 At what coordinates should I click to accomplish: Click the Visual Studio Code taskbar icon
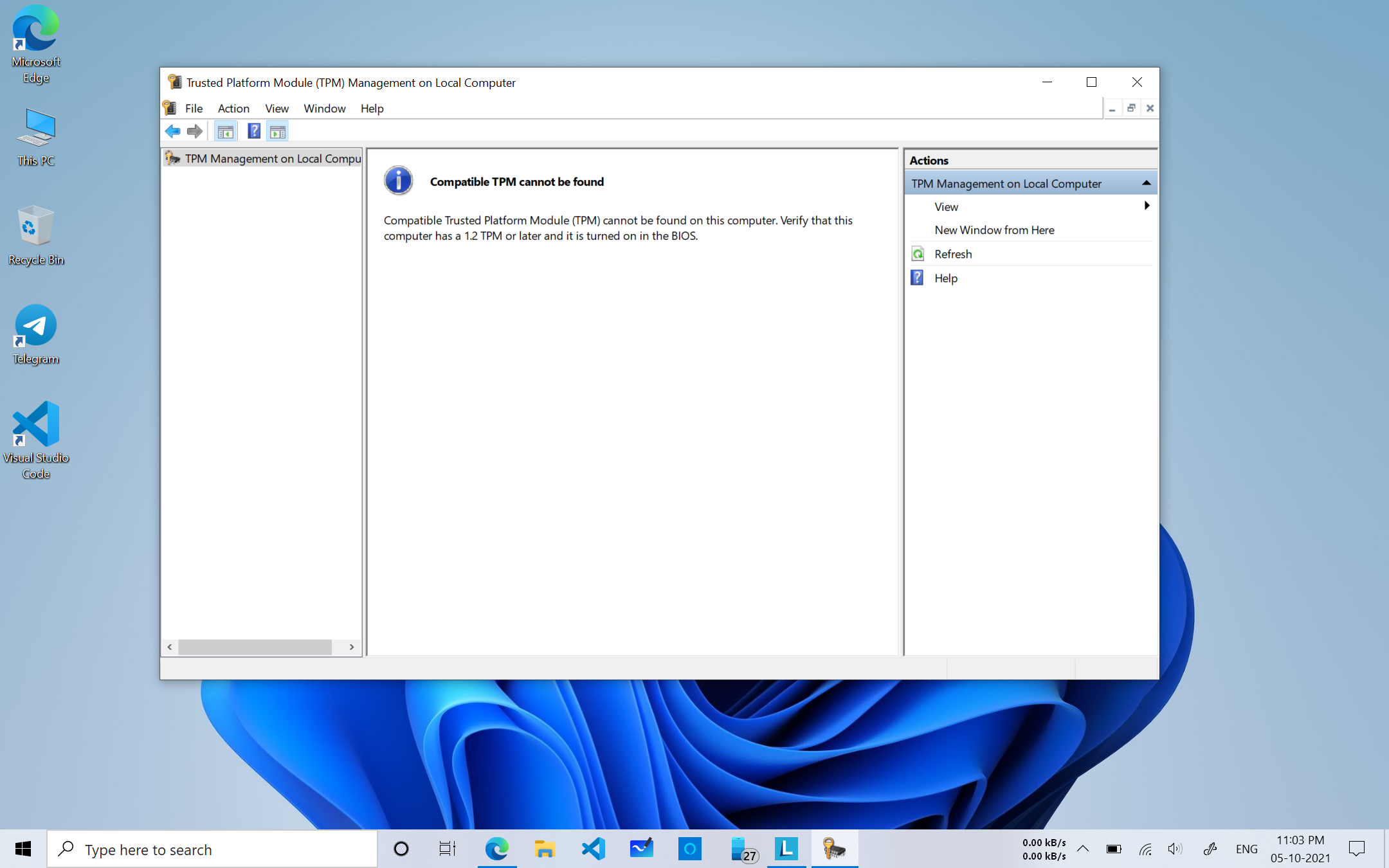[593, 849]
